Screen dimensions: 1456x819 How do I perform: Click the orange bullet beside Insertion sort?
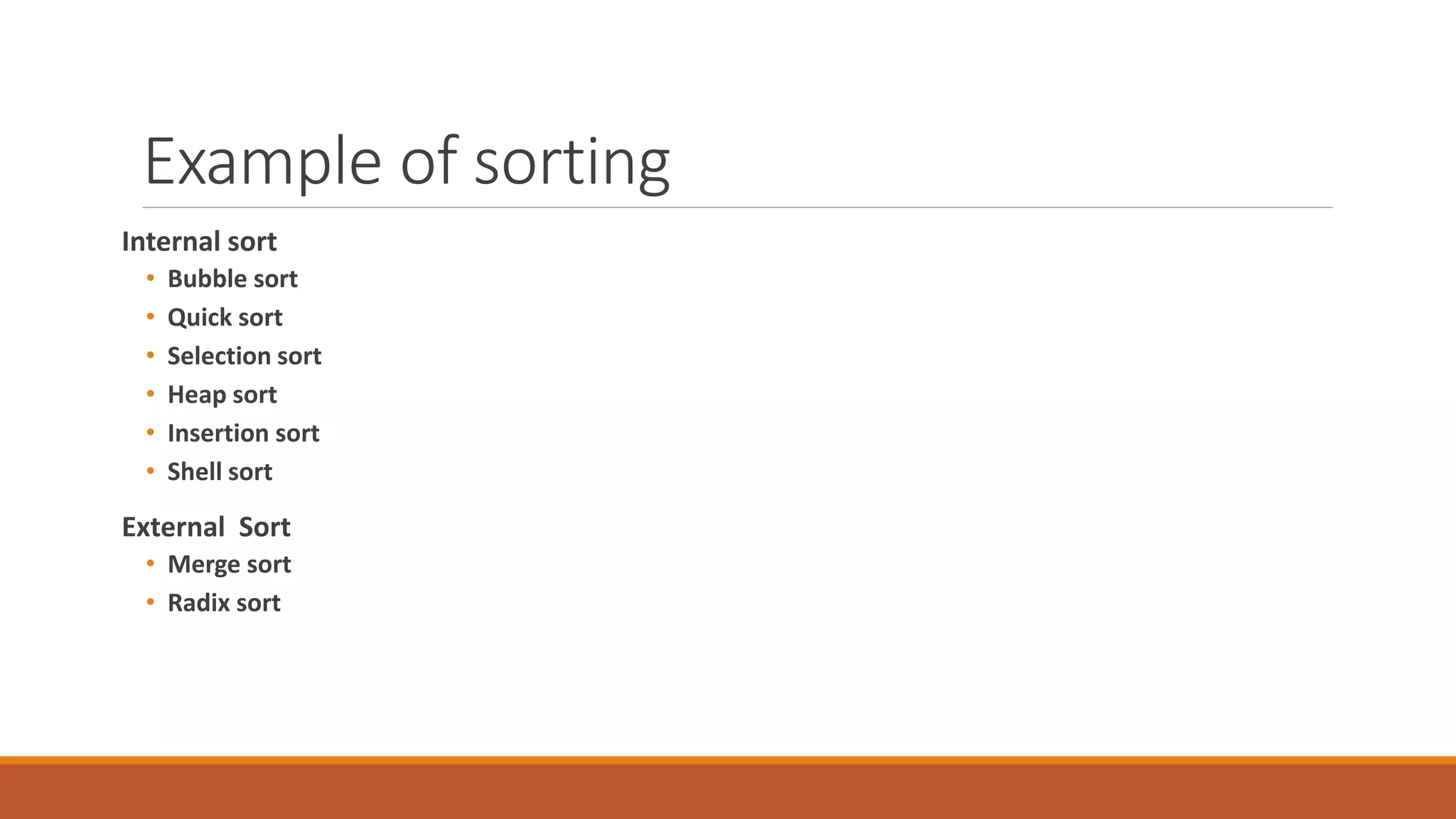tap(150, 432)
